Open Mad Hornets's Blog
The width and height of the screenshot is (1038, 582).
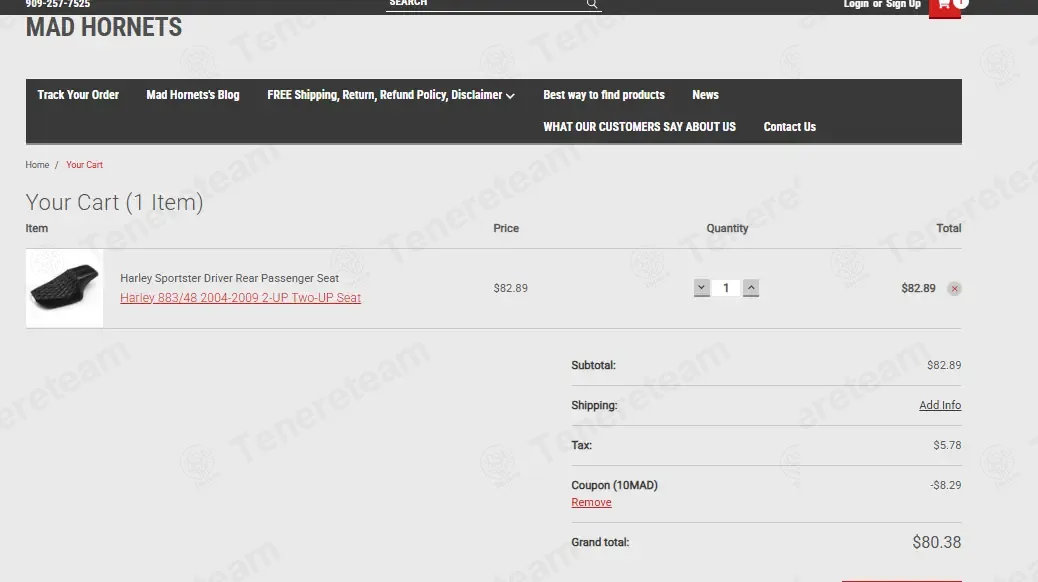193,95
